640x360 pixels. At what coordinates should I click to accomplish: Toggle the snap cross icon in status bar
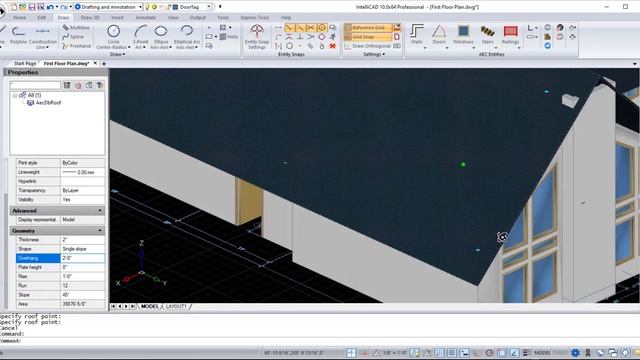click(x=351, y=353)
